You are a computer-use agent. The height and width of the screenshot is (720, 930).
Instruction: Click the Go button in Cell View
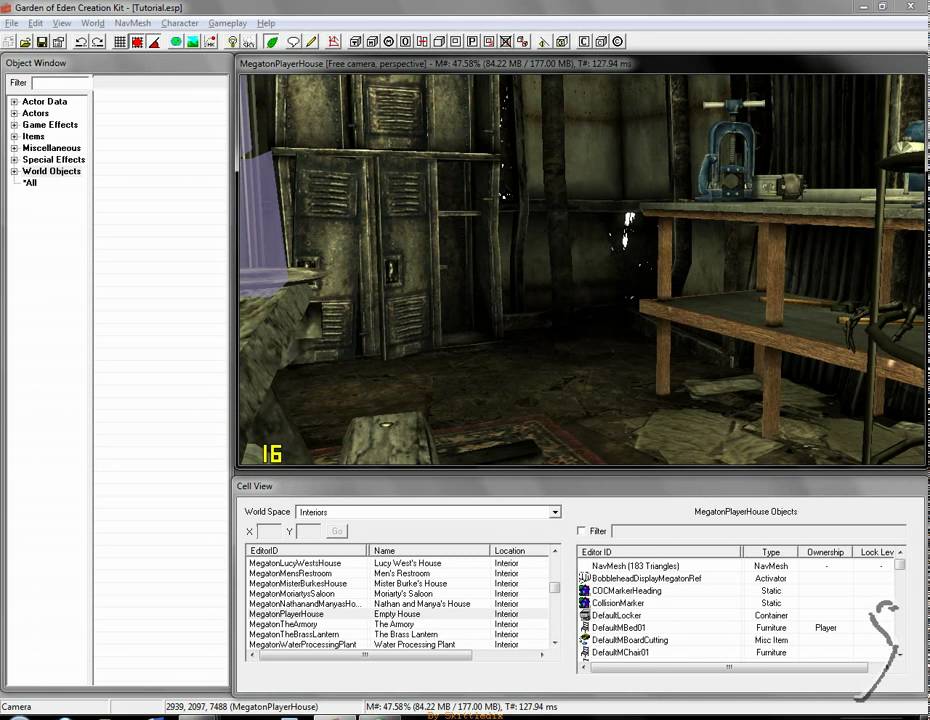337,531
